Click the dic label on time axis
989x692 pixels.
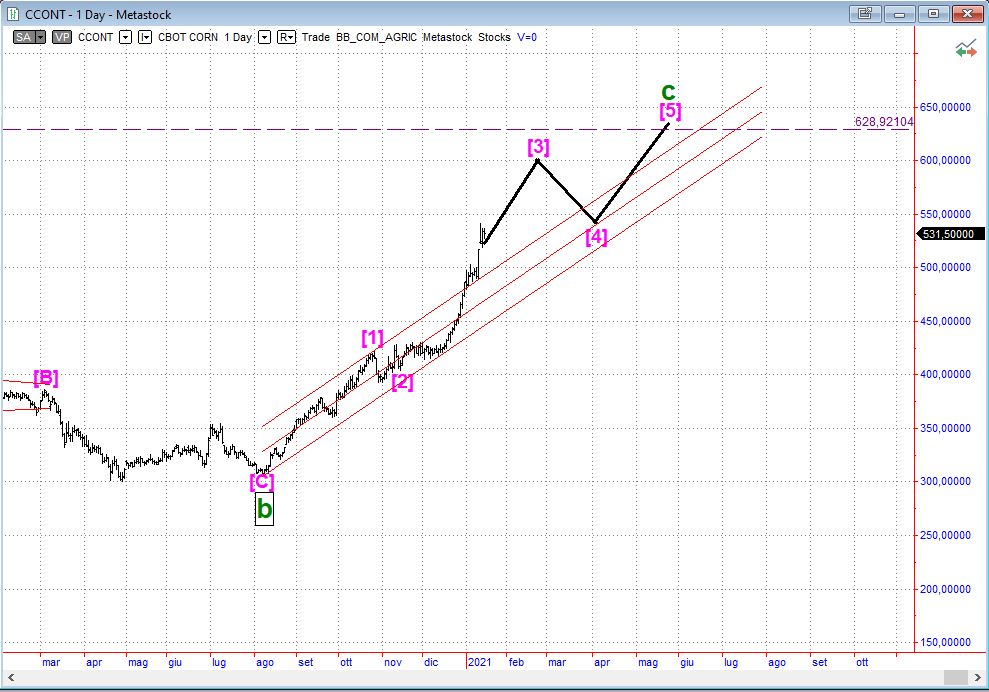[x=431, y=662]
